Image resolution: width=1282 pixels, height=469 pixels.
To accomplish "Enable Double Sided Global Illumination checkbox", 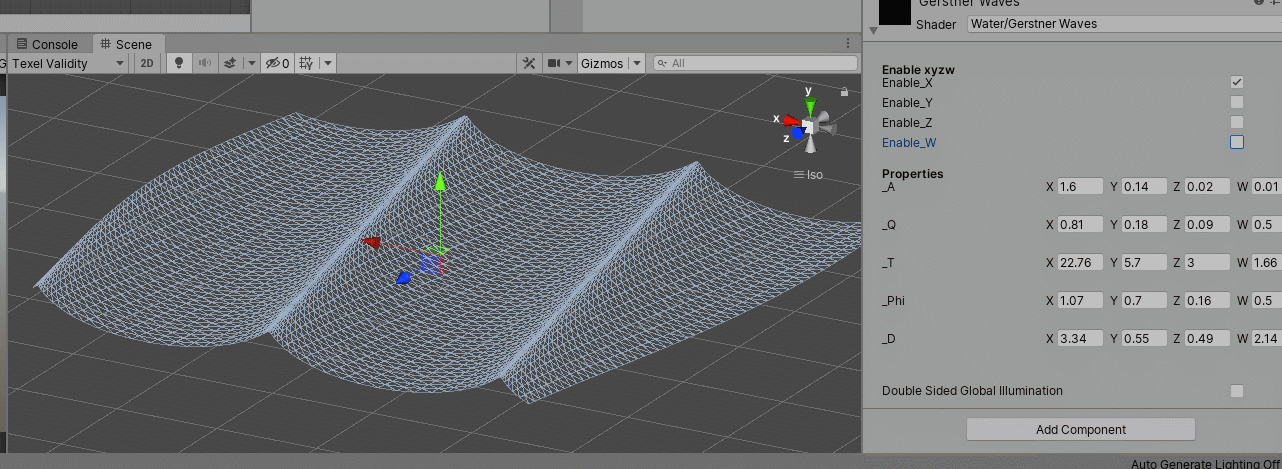I will 1237,391.
